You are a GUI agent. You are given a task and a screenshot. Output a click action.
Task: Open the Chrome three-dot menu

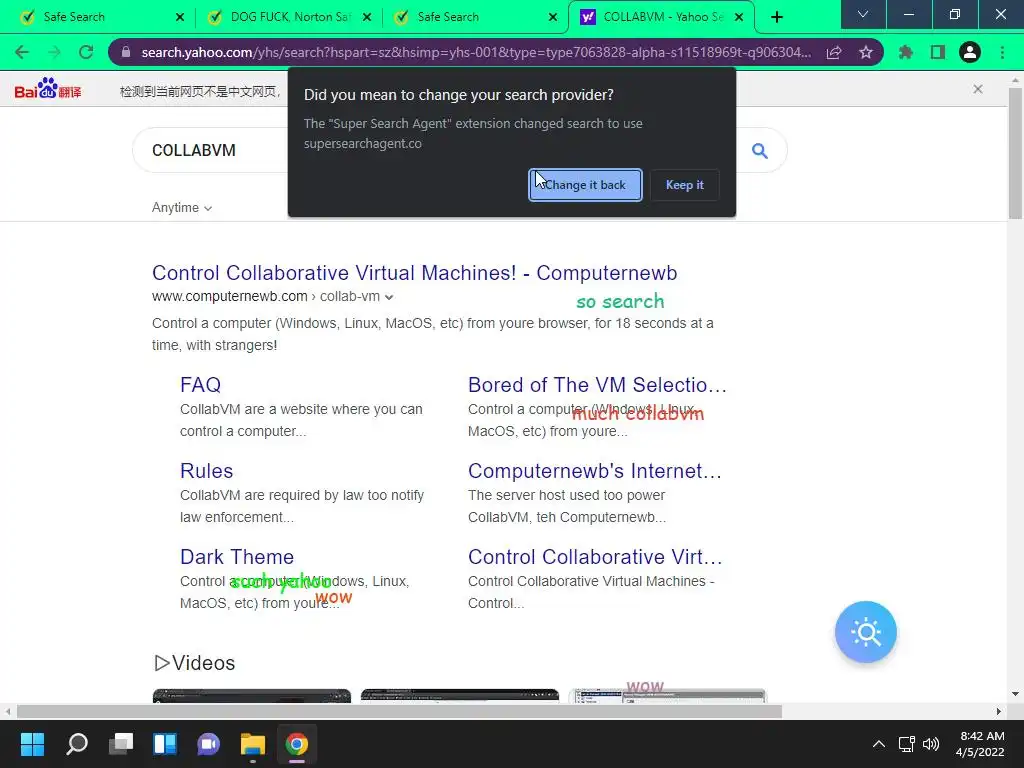[x=1002, y=52]
